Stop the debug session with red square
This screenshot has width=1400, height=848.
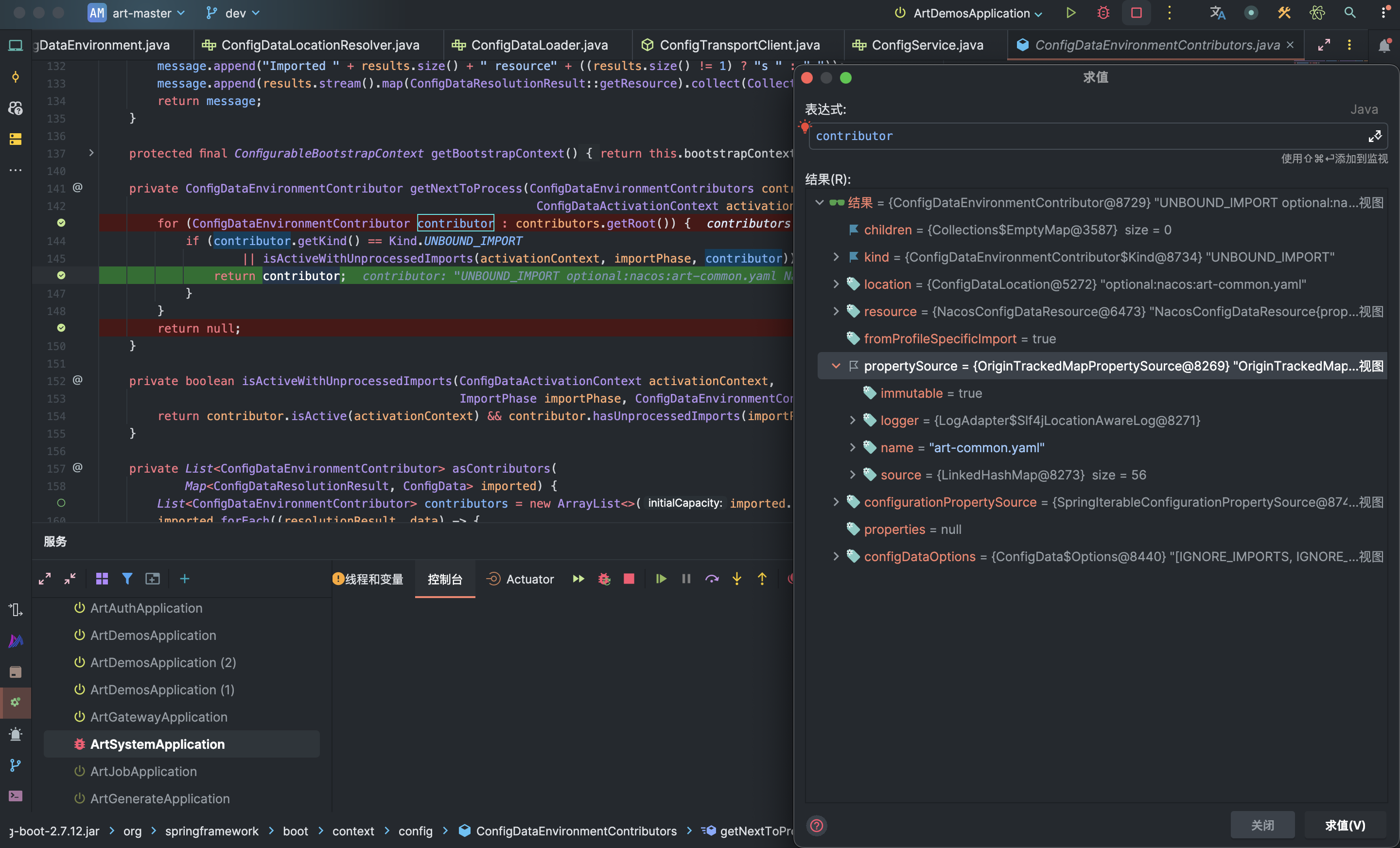coord(629,579)
